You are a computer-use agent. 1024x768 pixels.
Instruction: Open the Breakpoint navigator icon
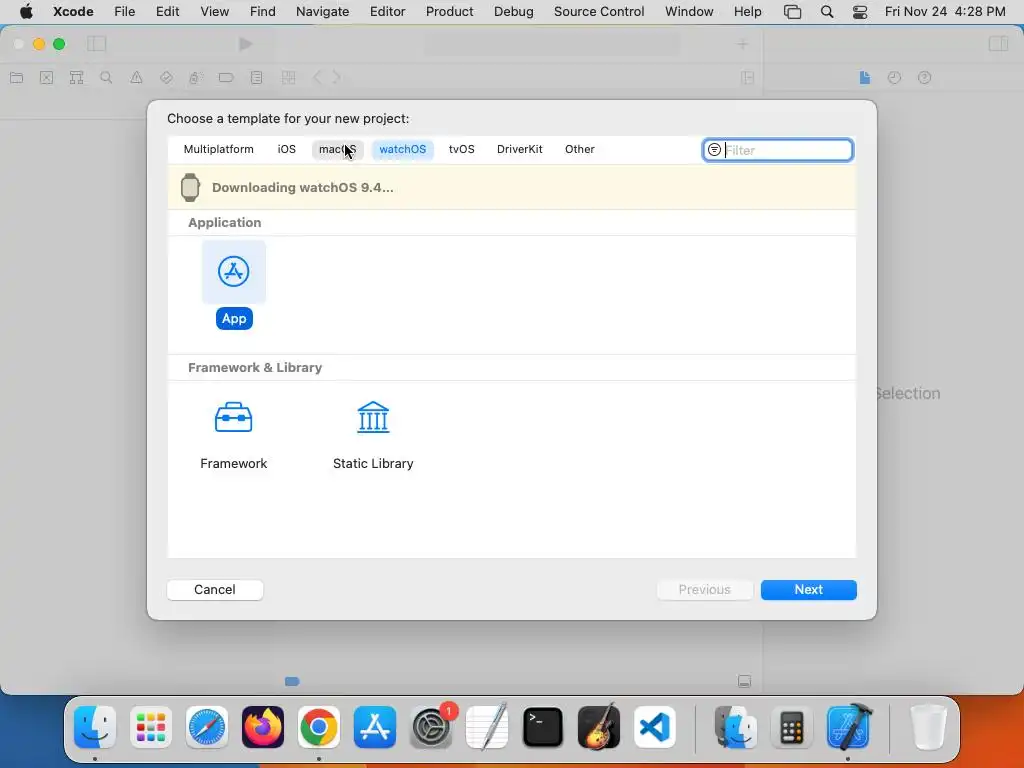point(226,78)
